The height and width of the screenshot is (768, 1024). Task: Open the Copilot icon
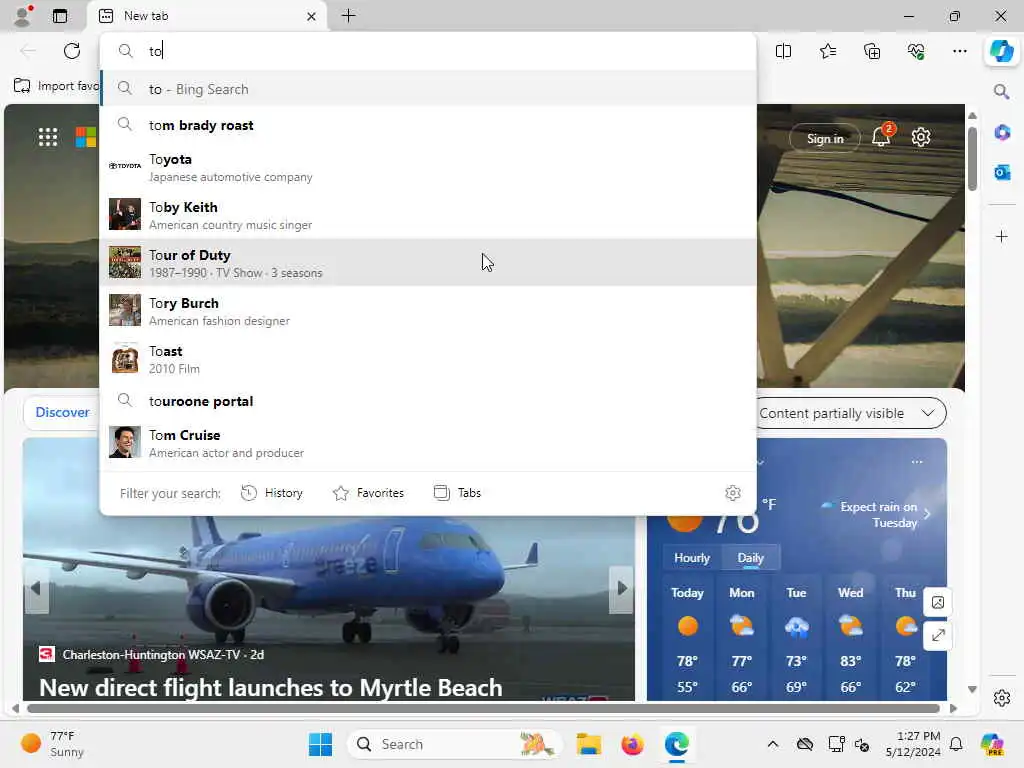coord(1002,51)
